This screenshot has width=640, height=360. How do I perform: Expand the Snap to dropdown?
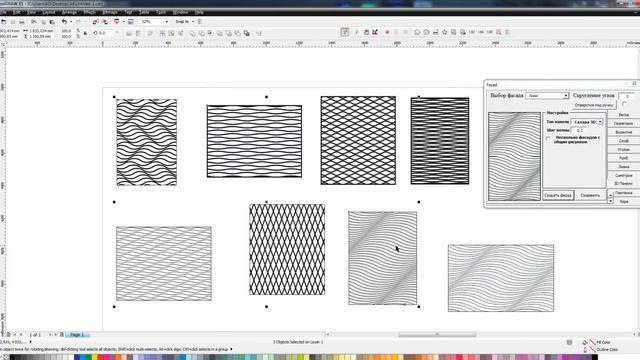193,22
